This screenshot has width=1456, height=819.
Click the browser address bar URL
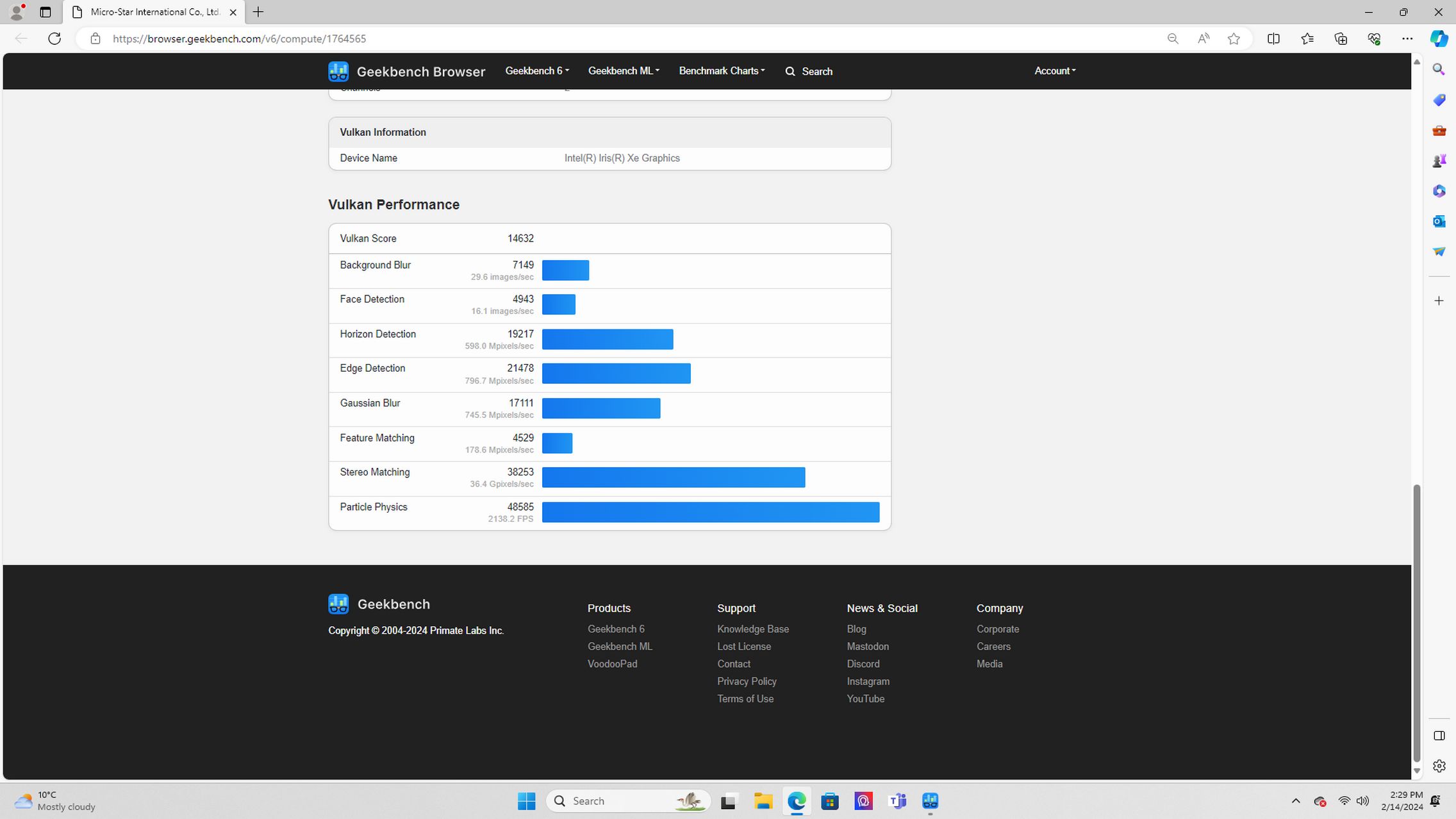tap(239, 38)
